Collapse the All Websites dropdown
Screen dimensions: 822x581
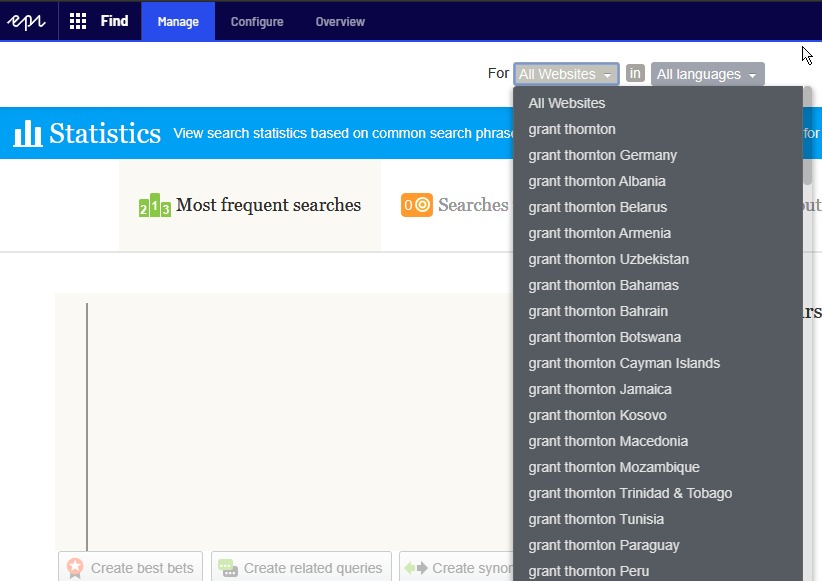(x=565, y=74)
